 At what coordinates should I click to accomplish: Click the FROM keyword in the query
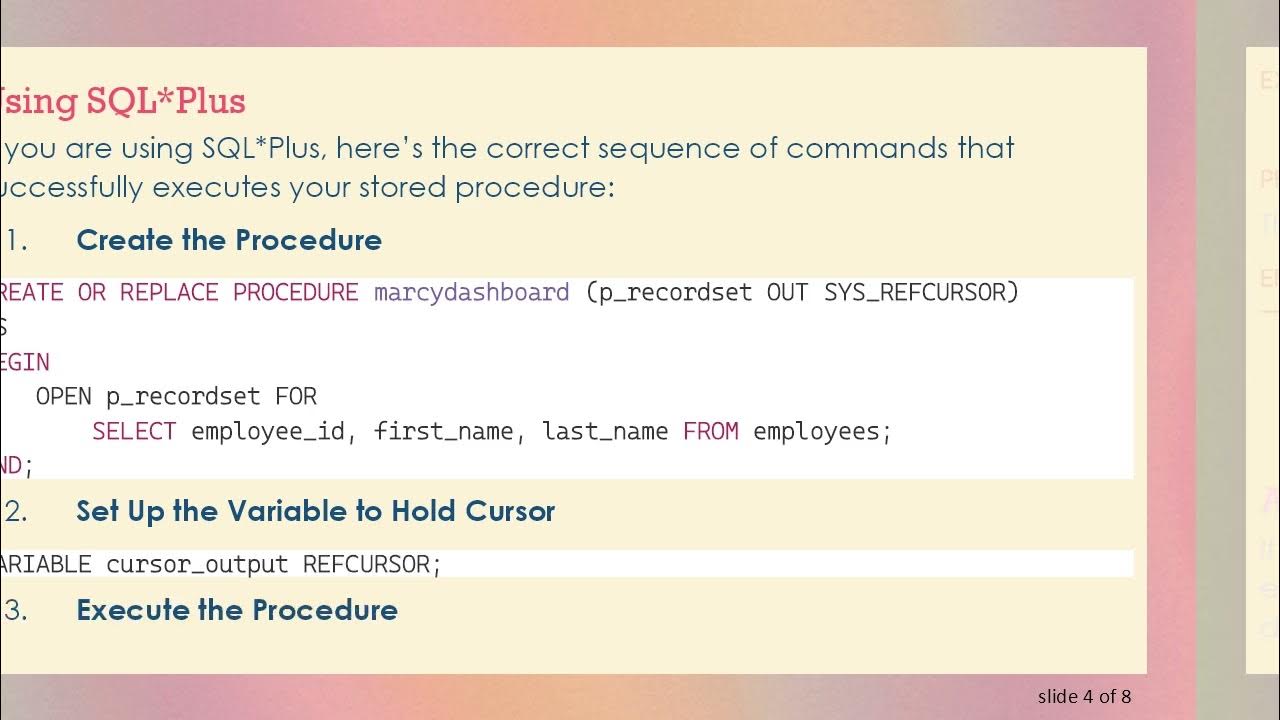[x=711, y=432]
